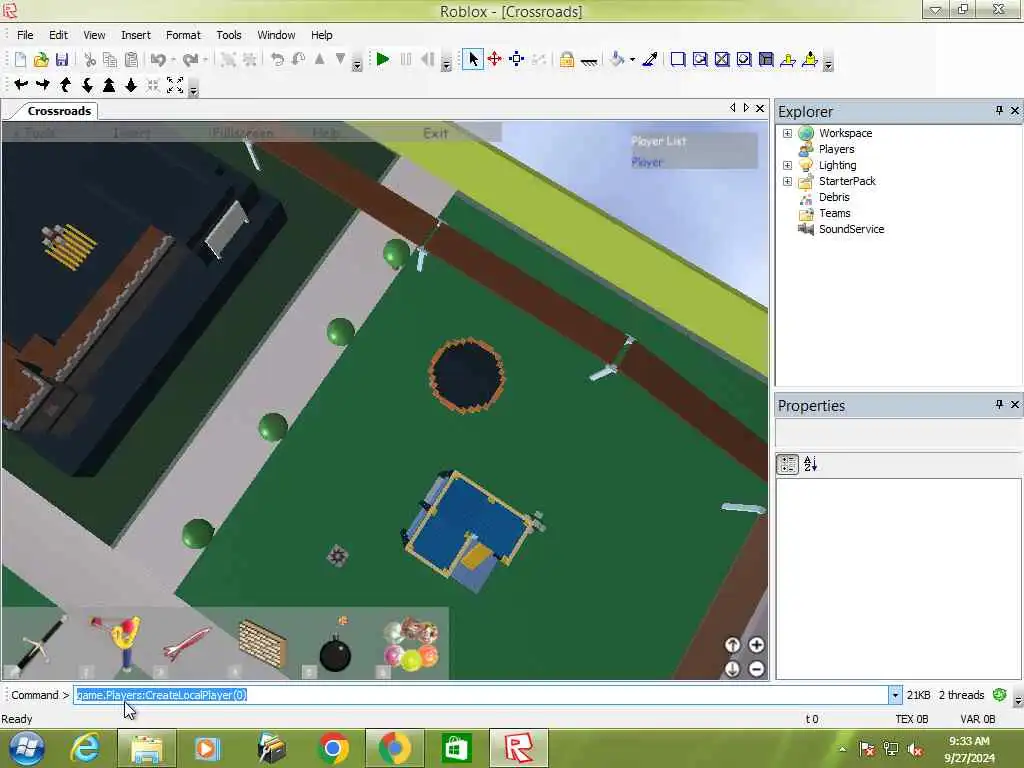The height and width of the screenshot is (768, 1024).
Task: Select the arrow selection tool
Action: [x=473, y=59]
